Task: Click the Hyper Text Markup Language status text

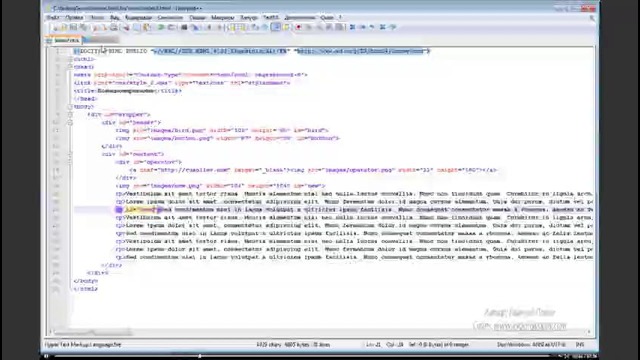Action: pyautogui.click(x=83, y=345)
